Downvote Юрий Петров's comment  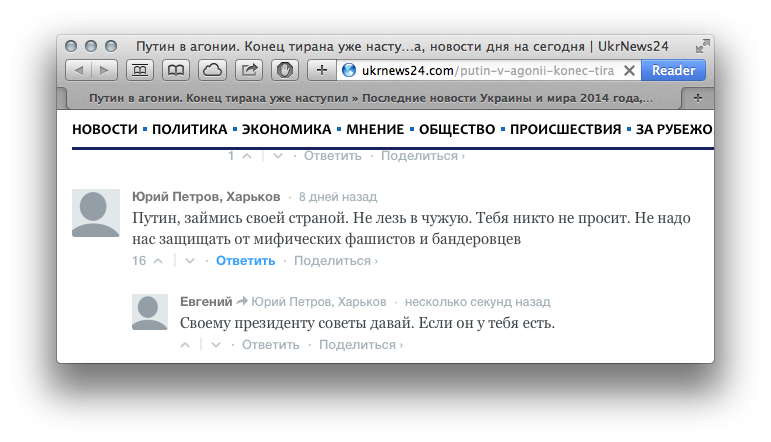tap(190, 261)
